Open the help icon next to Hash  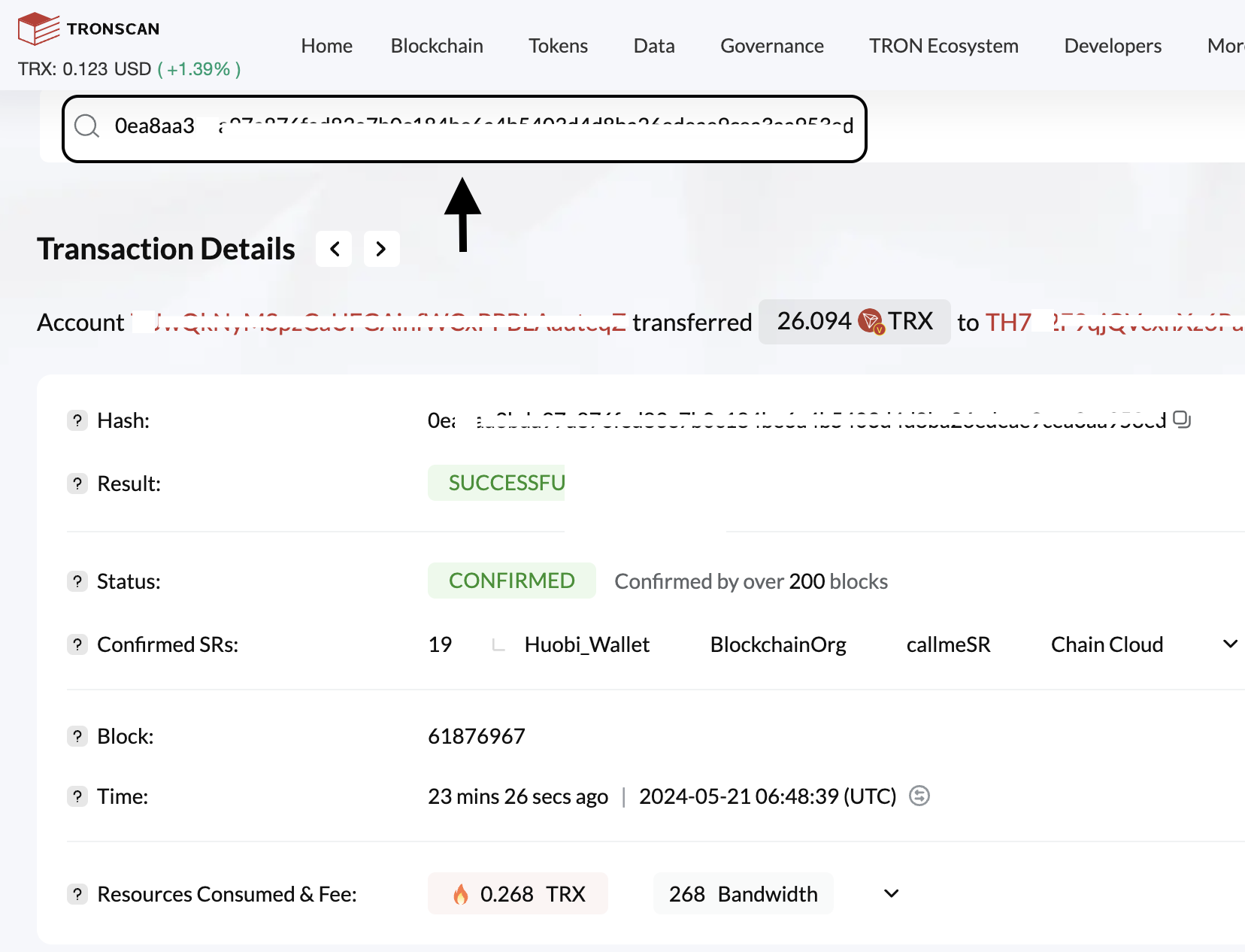[x=77, y=420]
